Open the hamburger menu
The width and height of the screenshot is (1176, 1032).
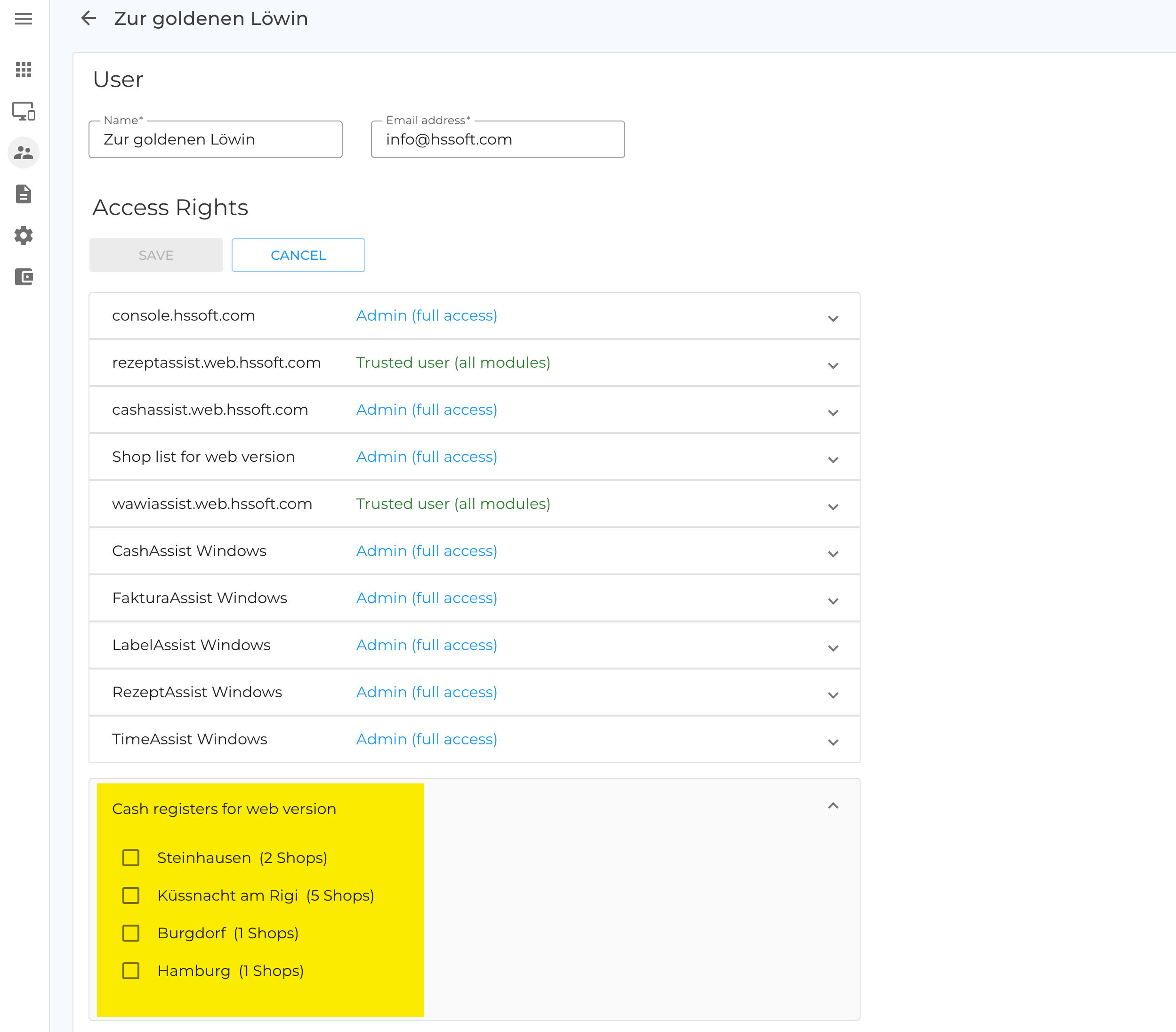[24, 19]
